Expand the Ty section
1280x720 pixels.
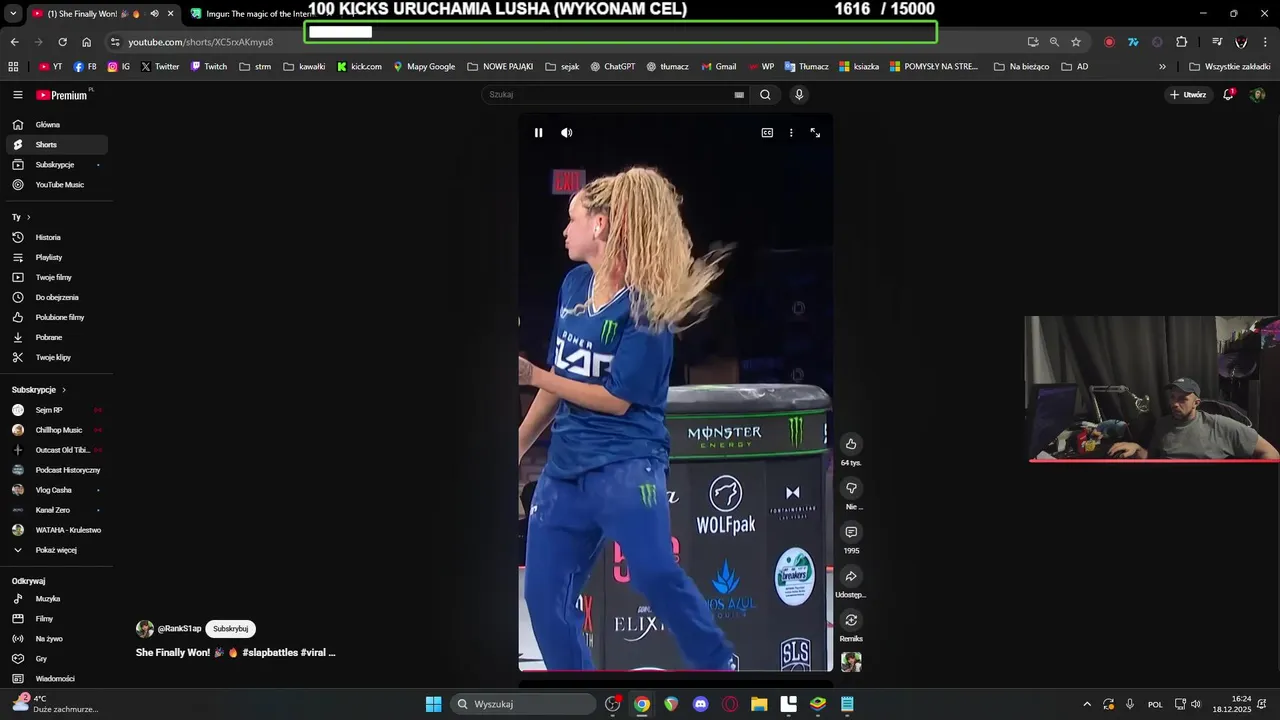tap(21, 217)
